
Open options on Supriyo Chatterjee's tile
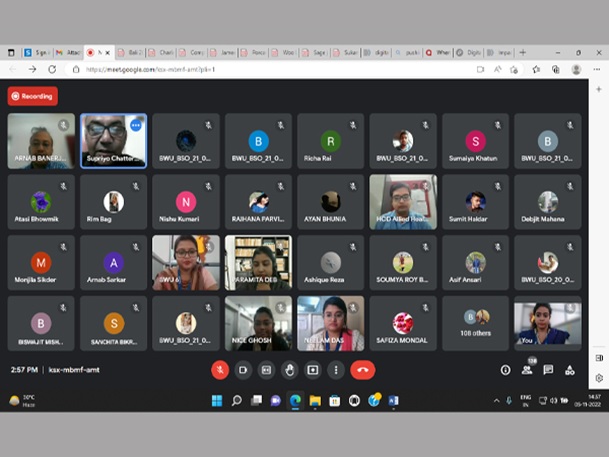pos(136,125)
